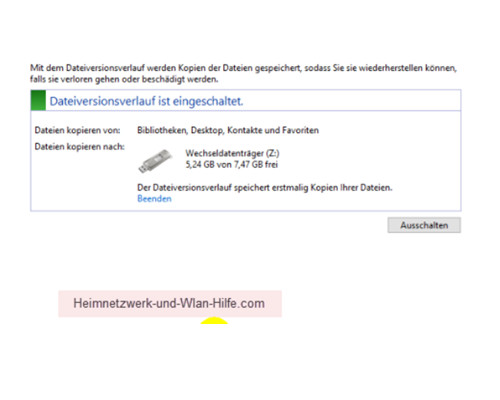Click the 'Mit dem Dateiversionsverlauf werden Kopien' line
Viewport: 500px width, 400px height.
[243, 68]
